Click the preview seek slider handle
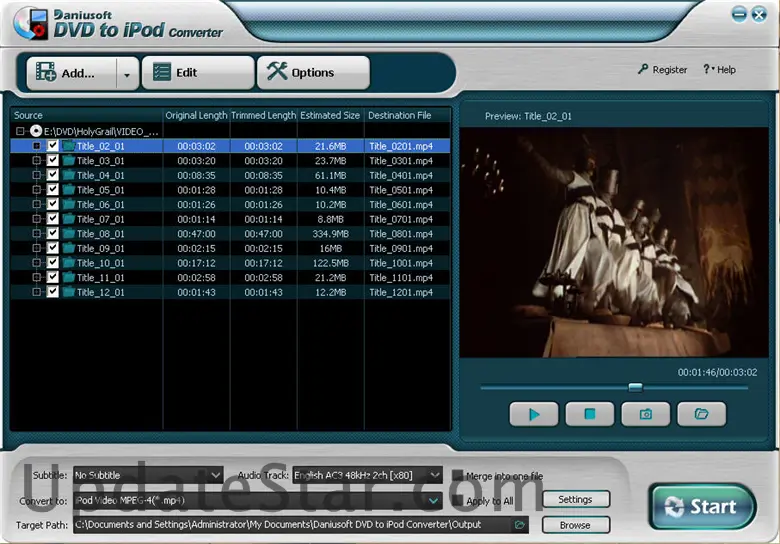This screenshot has width=780, height=544. point(635,387)
